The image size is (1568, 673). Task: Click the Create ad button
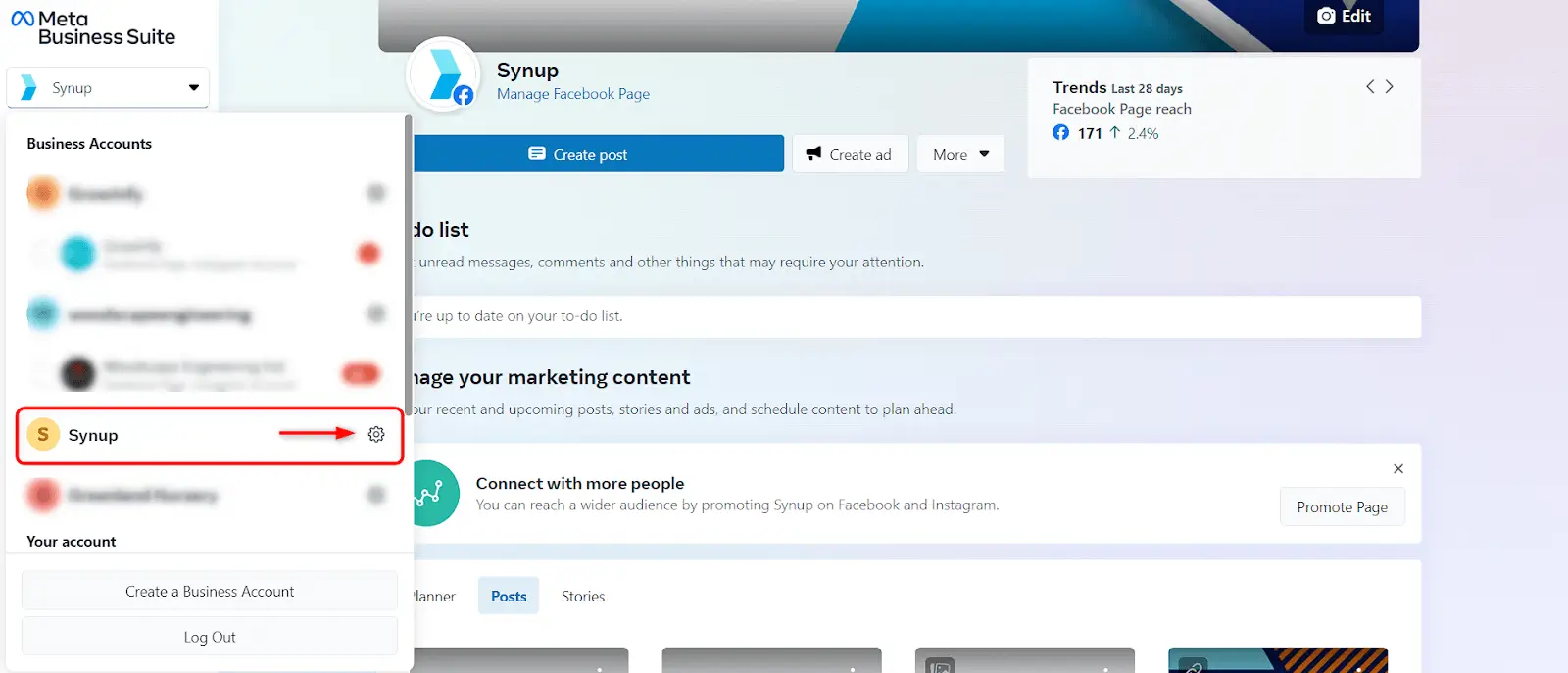click(850, 154)
